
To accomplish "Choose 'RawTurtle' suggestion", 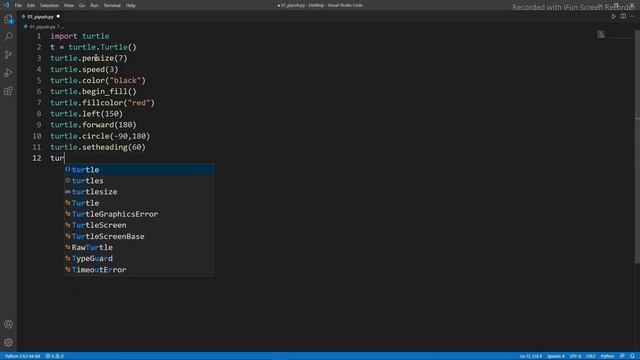I will 139,247.
